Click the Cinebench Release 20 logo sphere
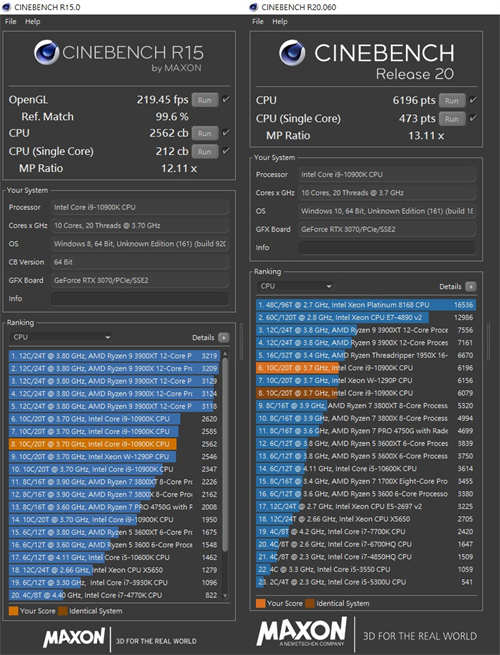Viewport: 500px width, 655px height. 292,53
